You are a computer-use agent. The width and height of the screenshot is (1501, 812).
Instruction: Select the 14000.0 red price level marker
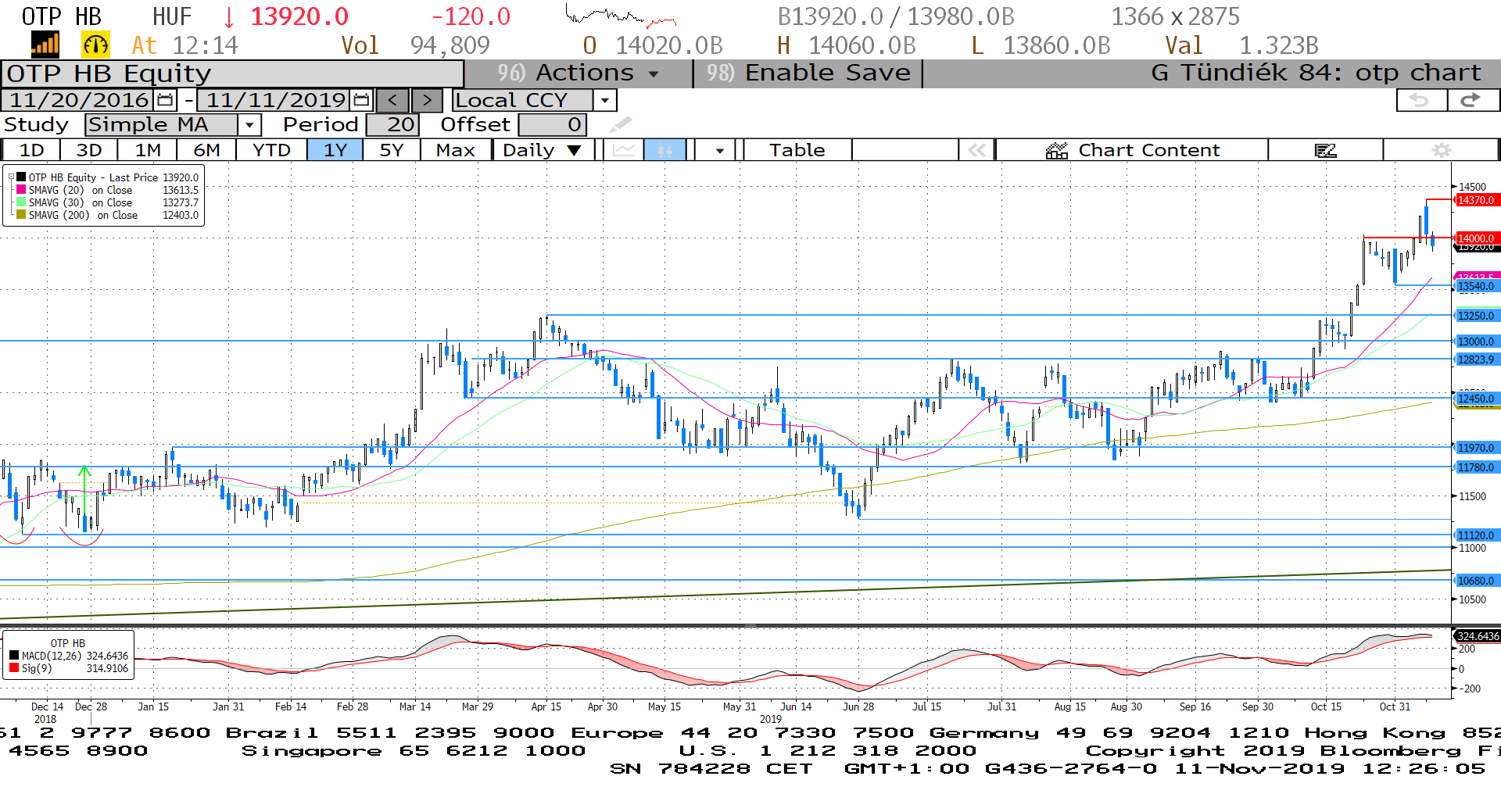1476,238
